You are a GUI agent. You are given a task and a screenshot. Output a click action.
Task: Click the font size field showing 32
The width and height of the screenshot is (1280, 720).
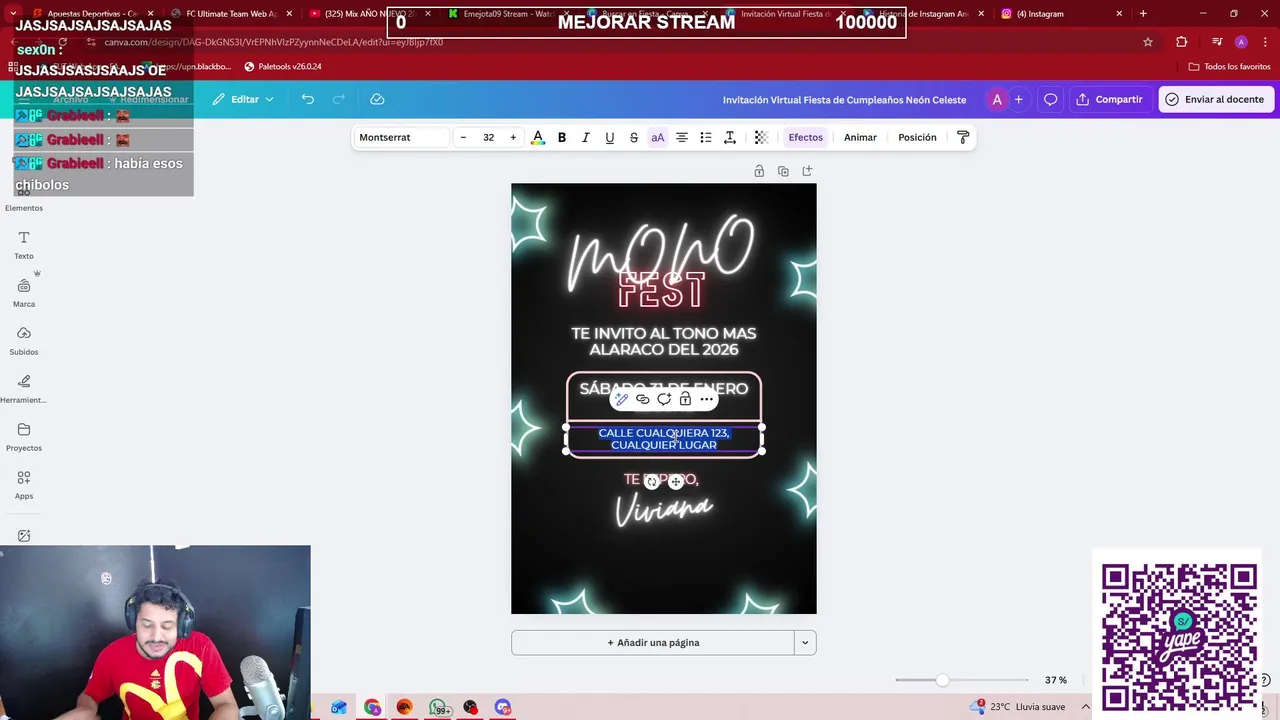(488, 137)
